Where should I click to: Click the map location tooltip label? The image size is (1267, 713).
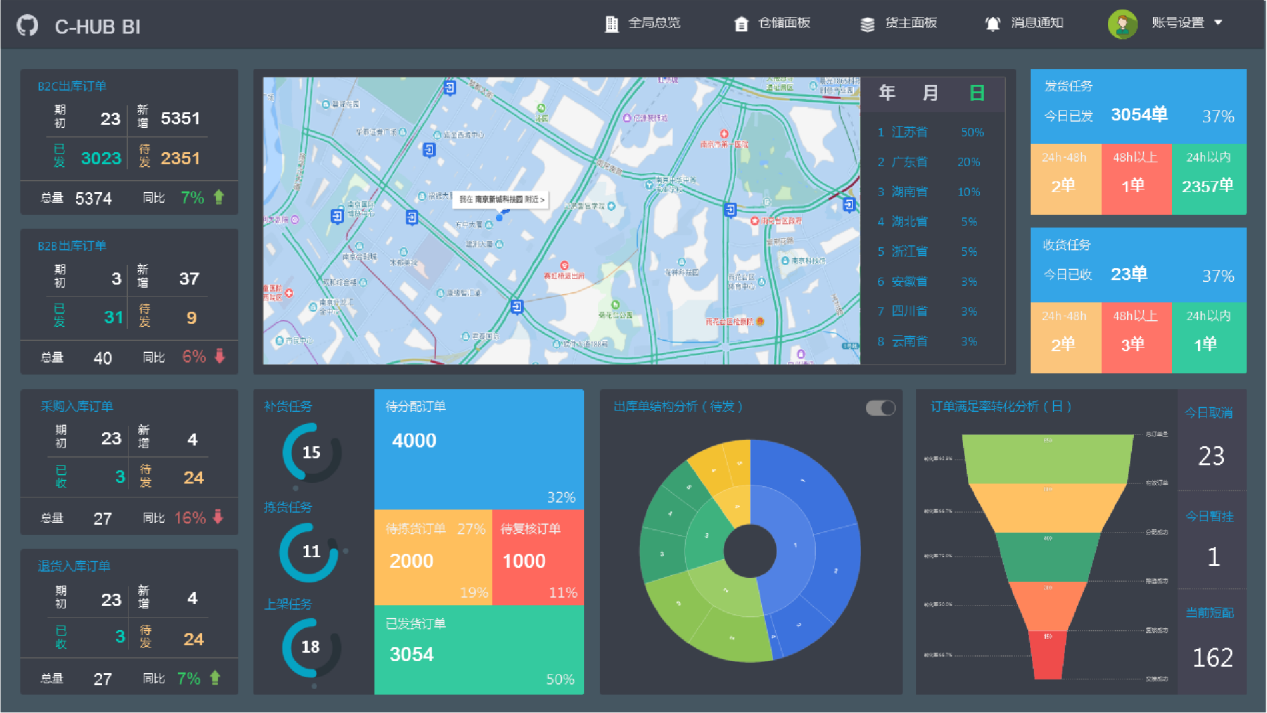pyautogui.click(x=502, y=200)
